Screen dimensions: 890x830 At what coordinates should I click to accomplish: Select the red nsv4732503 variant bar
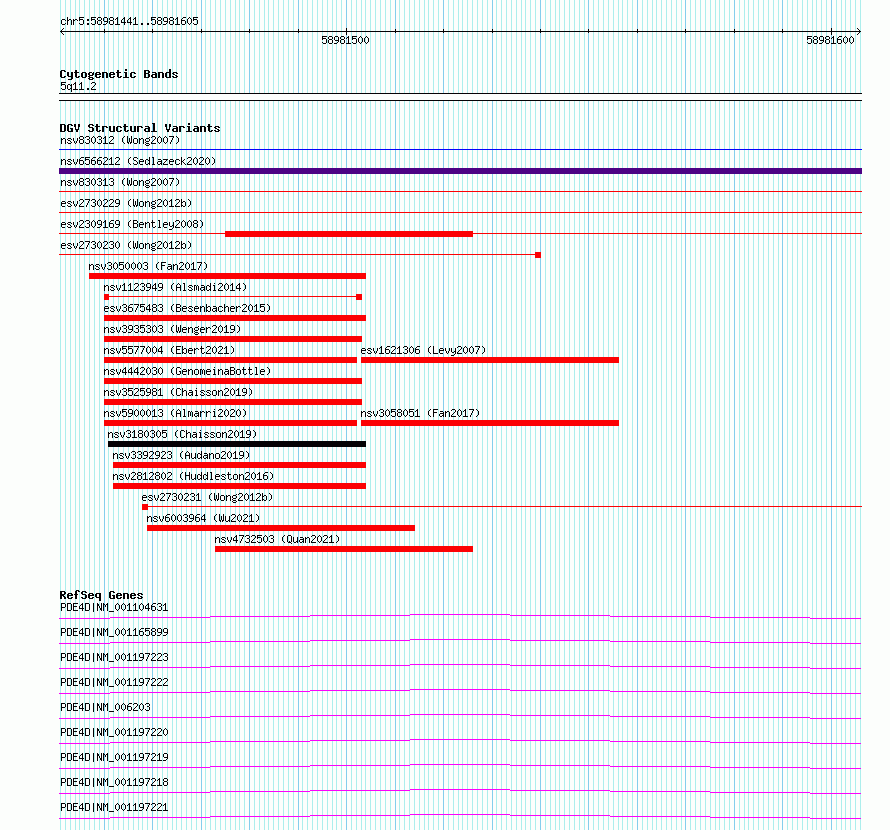tap(344, 549)
